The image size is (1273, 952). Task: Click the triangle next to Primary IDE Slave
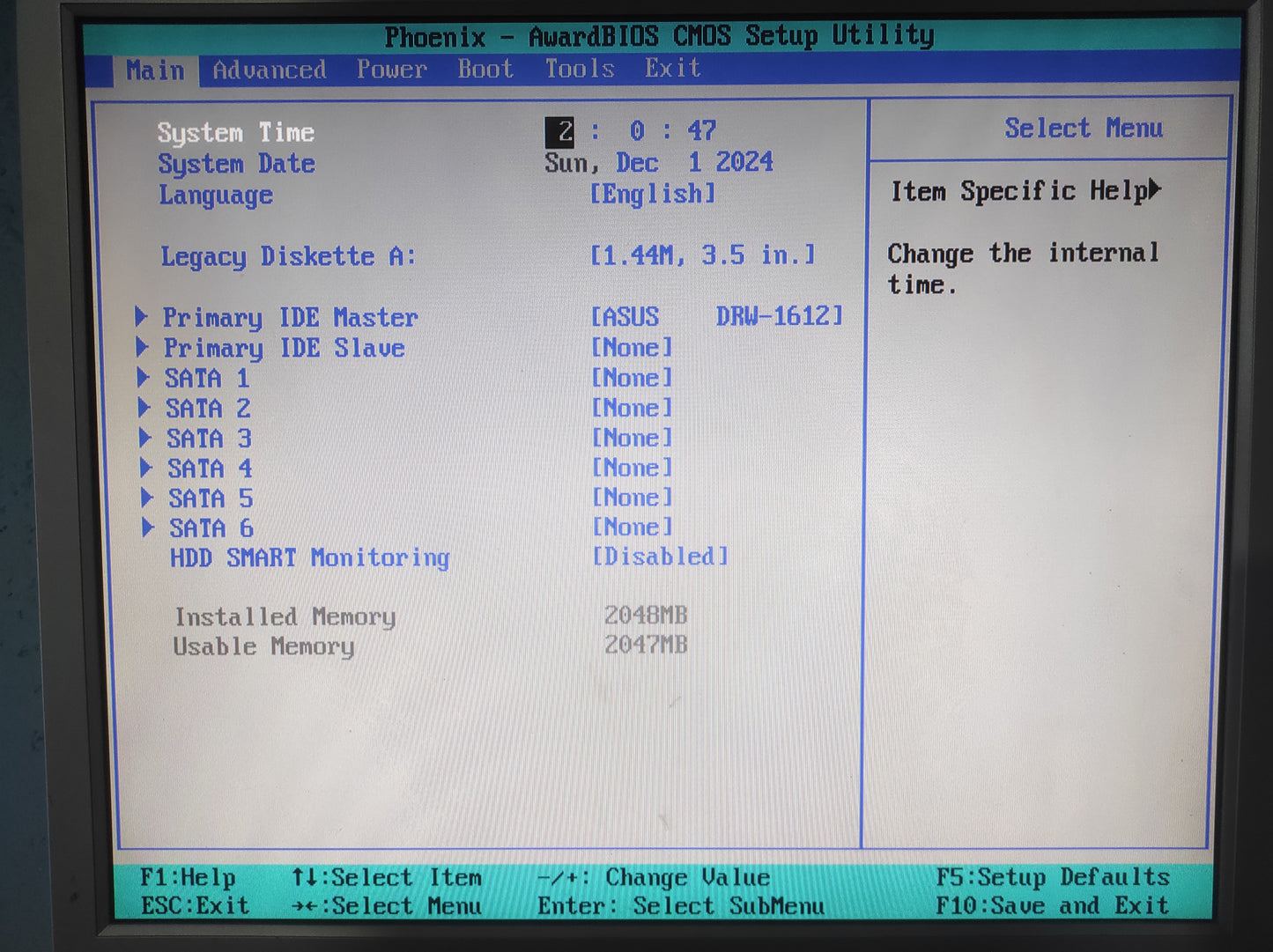pos(143,347)
